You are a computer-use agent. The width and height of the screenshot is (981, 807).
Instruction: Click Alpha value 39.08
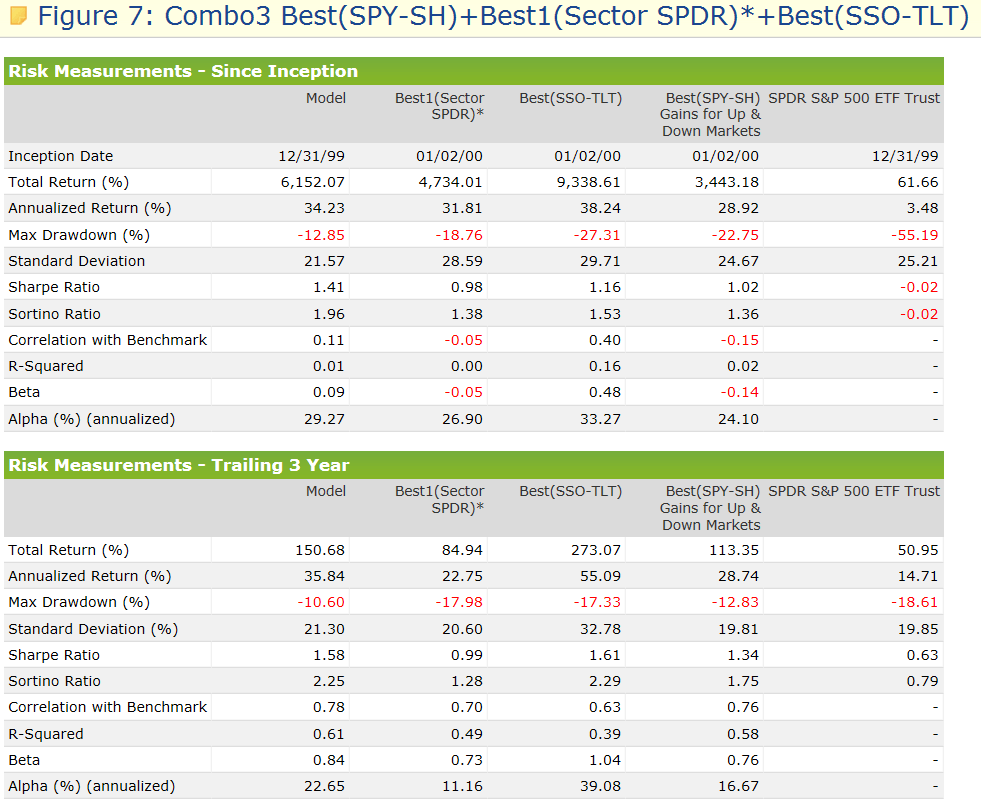pos(600,786)
